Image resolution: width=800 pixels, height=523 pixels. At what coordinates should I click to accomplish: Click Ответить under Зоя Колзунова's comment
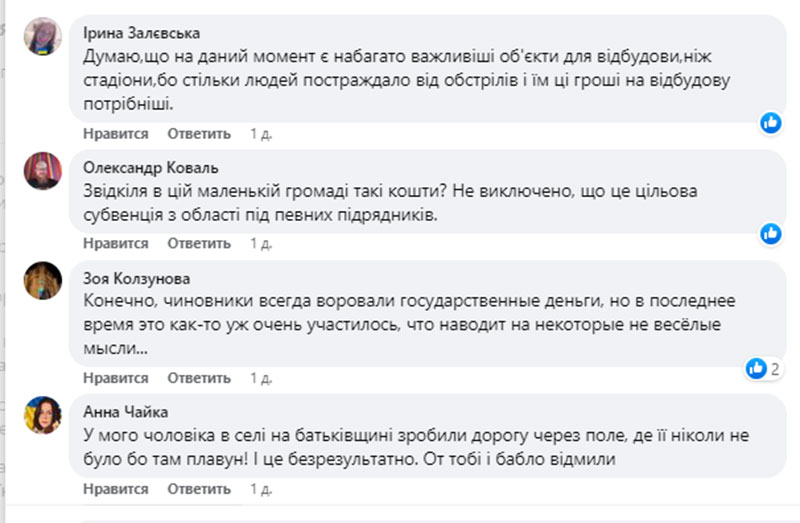199,378
